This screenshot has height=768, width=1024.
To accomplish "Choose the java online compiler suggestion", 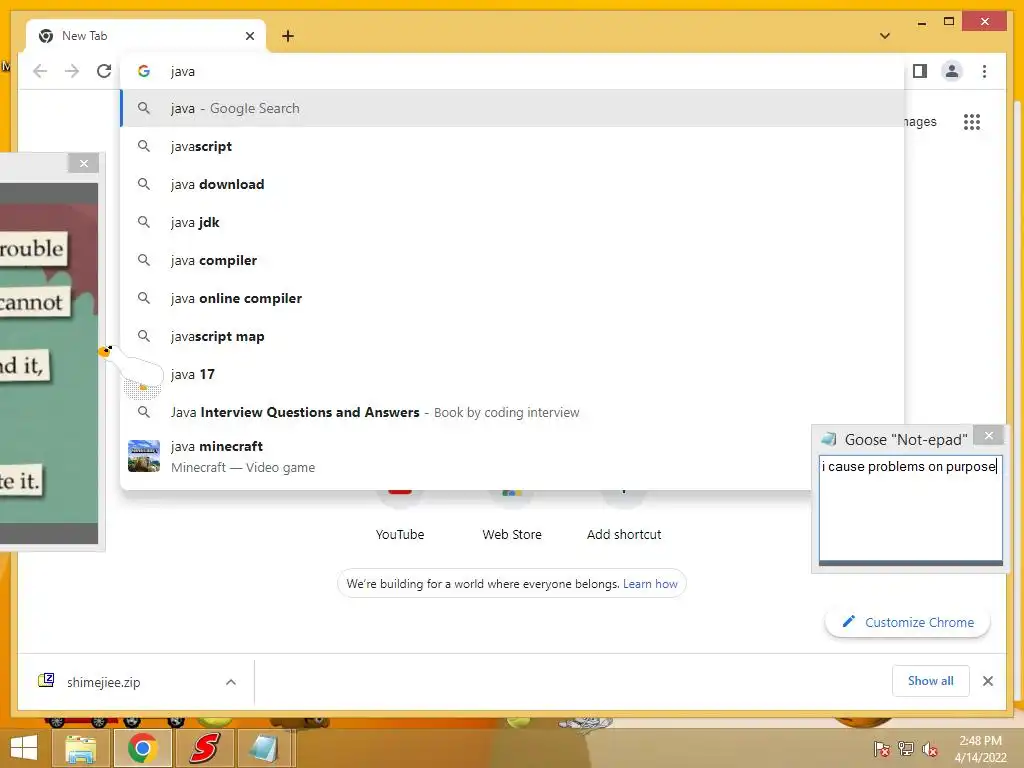I will click(513, 298).
